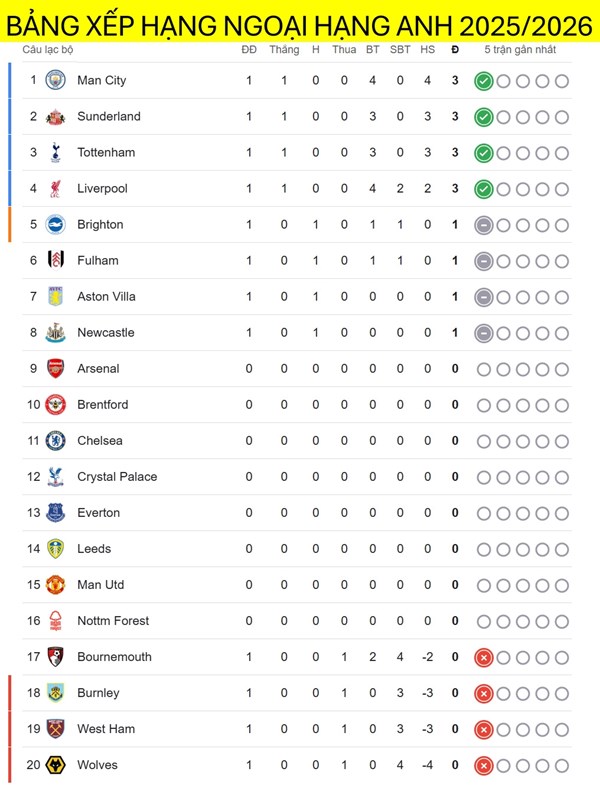Open the Newcastle team name link
Screen dimensions: 600x788
105,332
